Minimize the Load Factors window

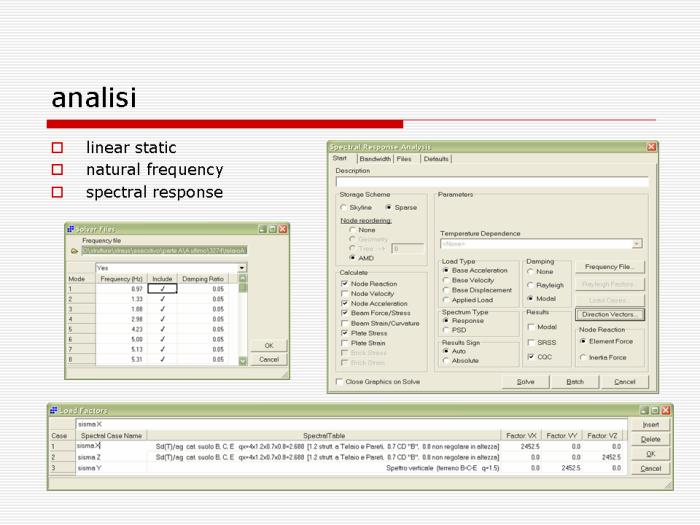coord(643,410)
